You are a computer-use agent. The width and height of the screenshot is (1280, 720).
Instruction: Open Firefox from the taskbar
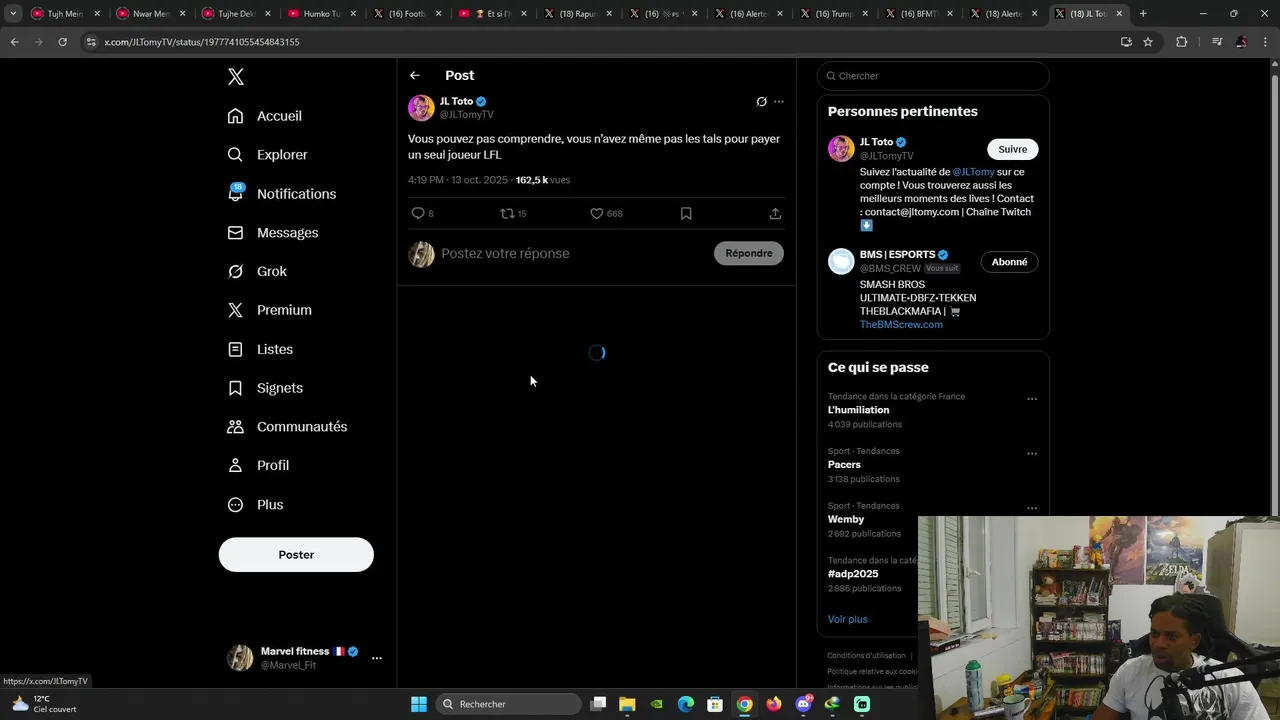pyautogui.click(x=774, y=704)
